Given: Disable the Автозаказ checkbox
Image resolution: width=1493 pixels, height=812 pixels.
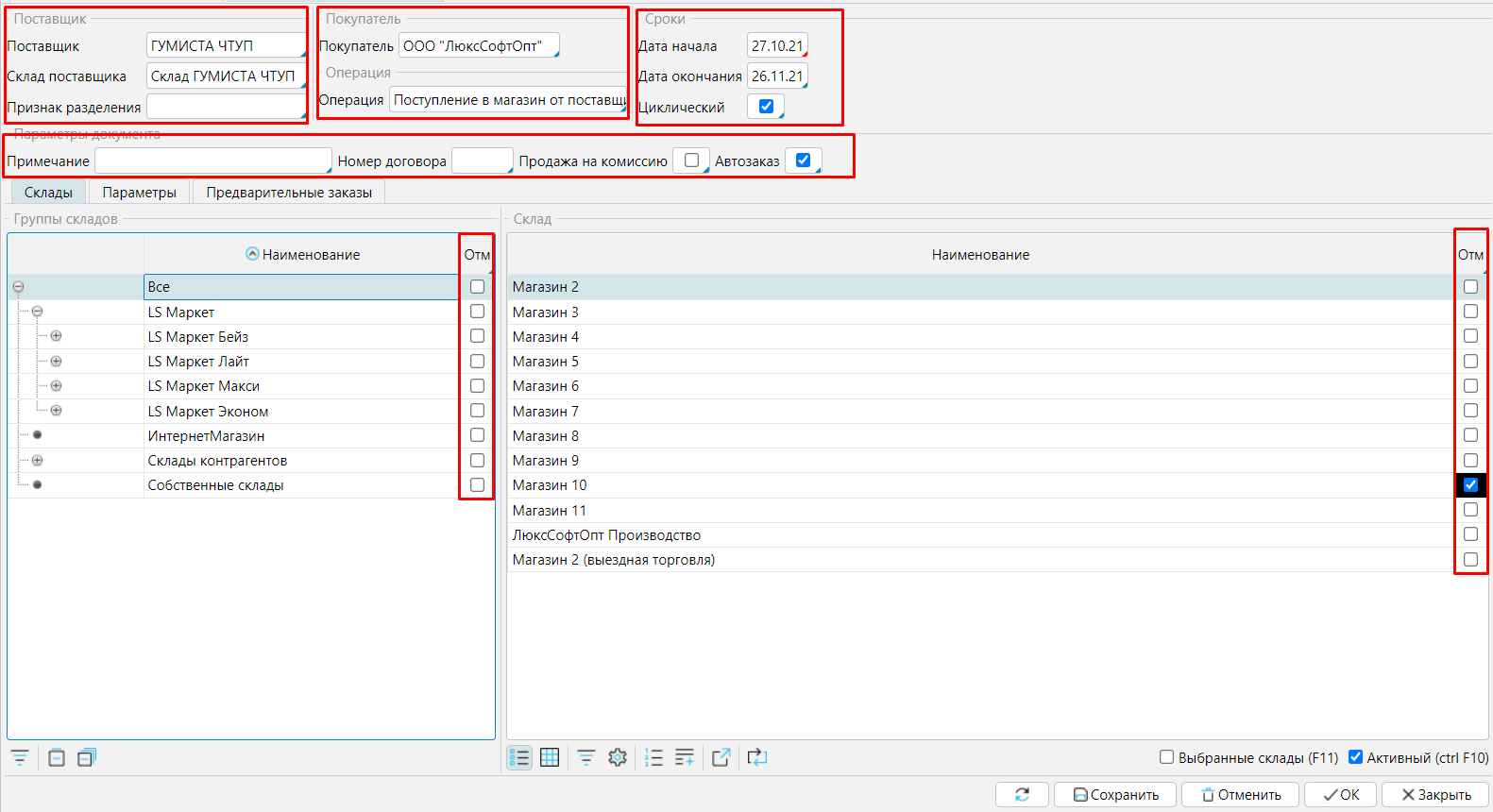Looking at the screenshot, I should (803, 161).
